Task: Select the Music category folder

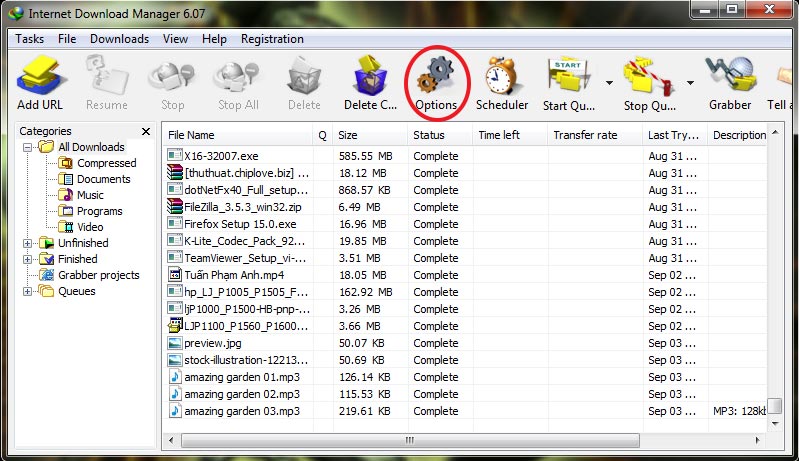Action: coord(90,195)
